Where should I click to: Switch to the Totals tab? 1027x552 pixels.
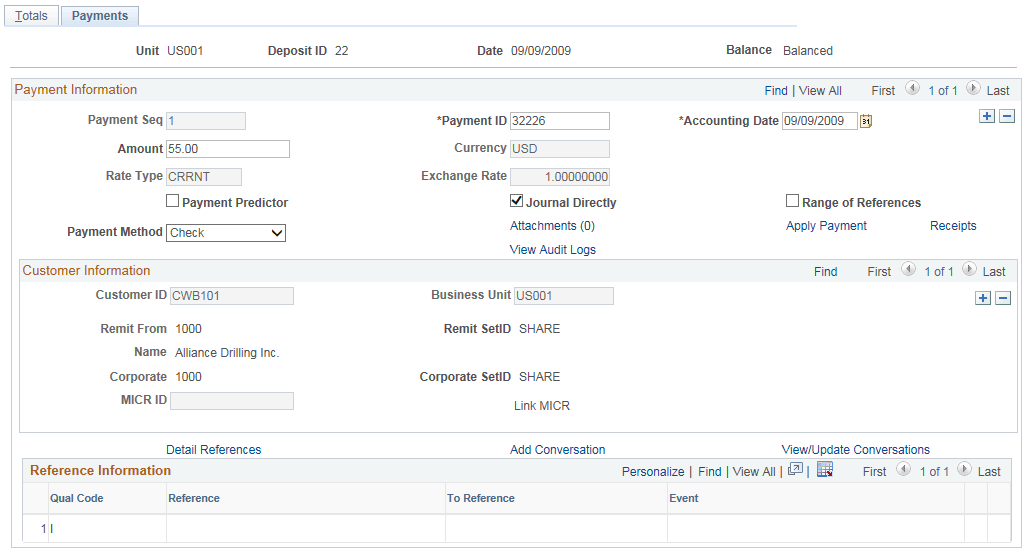pos(31,16)
